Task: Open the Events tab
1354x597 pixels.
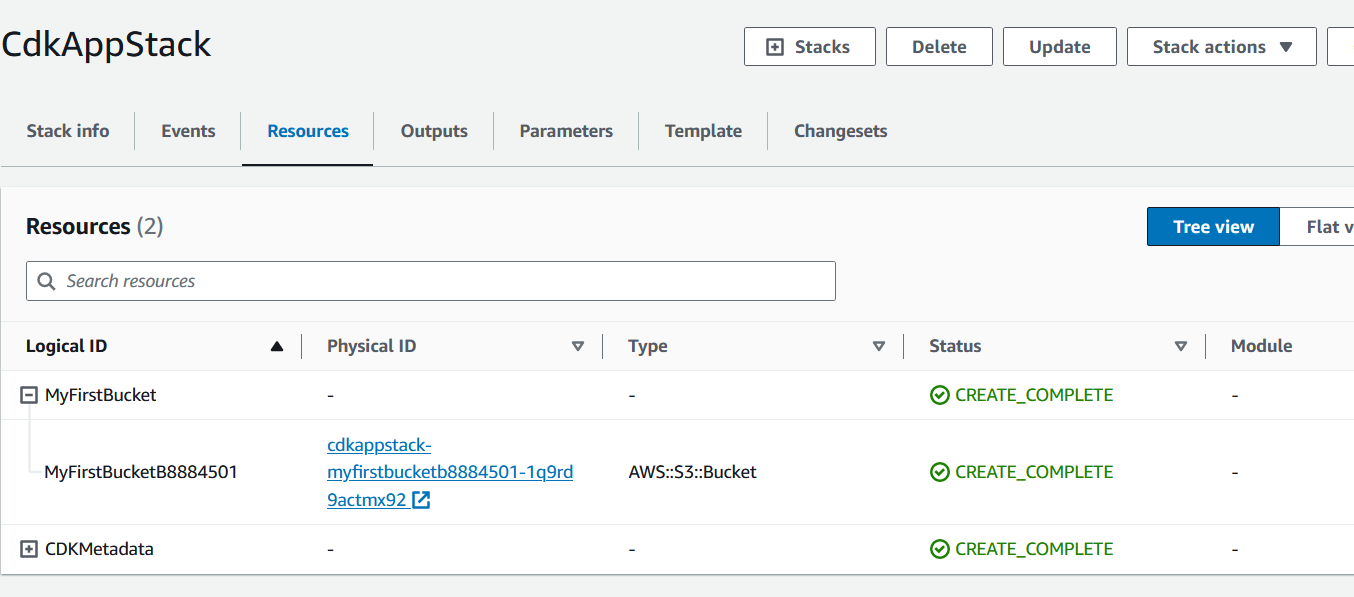Action: click(x=188, y=131)
